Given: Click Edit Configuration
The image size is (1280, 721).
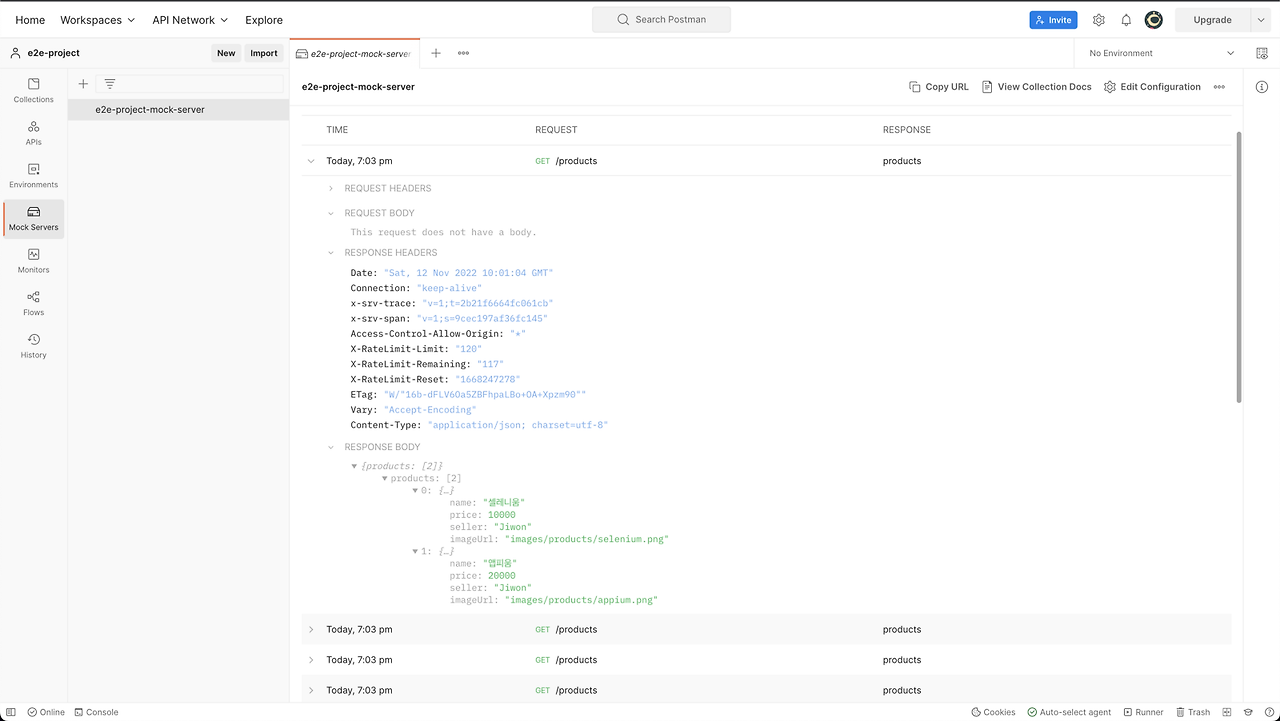Looking at the screenshot, I should (1152, 87).
